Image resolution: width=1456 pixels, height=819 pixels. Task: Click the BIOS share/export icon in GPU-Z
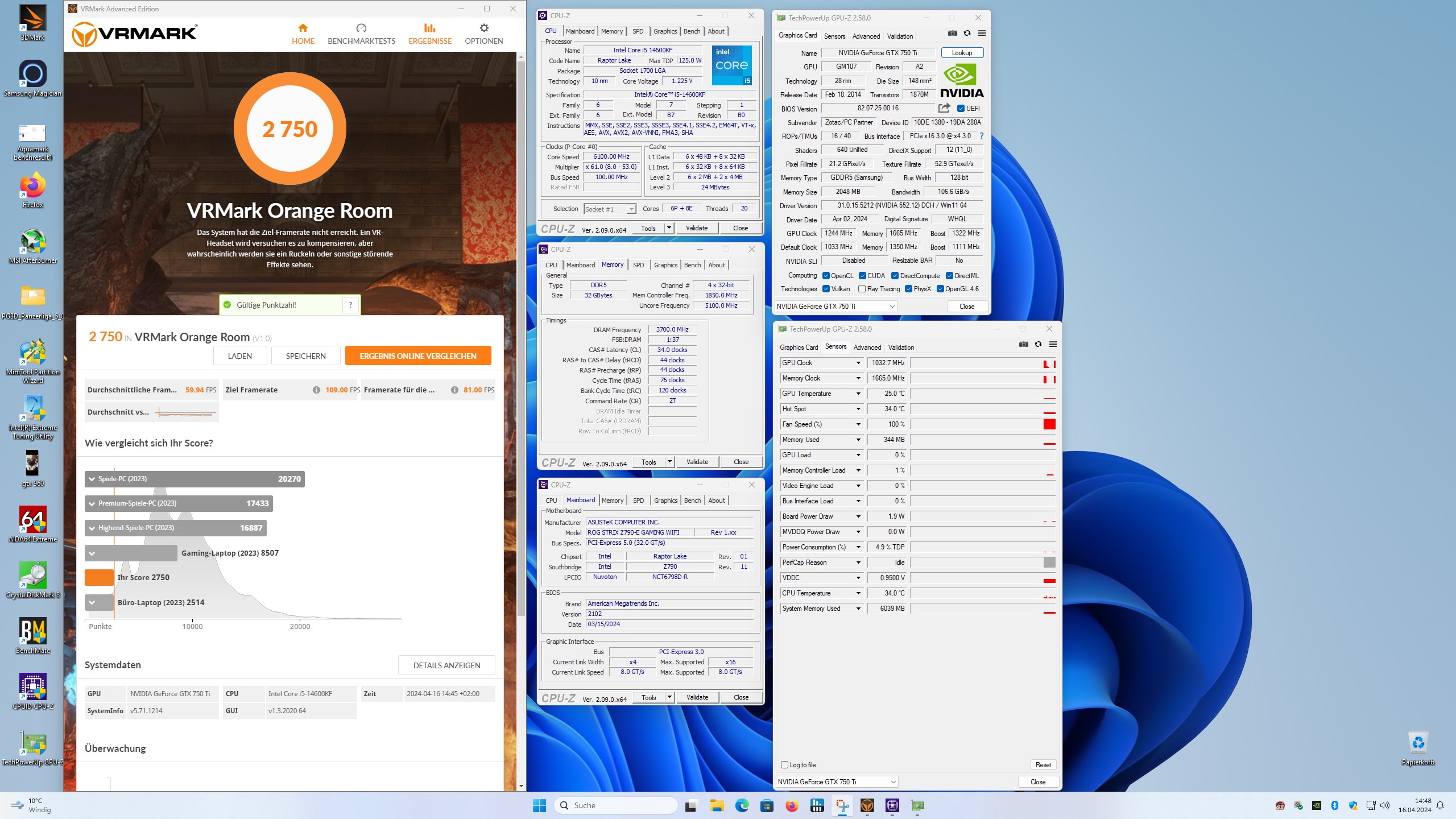(x=944, y=108)
